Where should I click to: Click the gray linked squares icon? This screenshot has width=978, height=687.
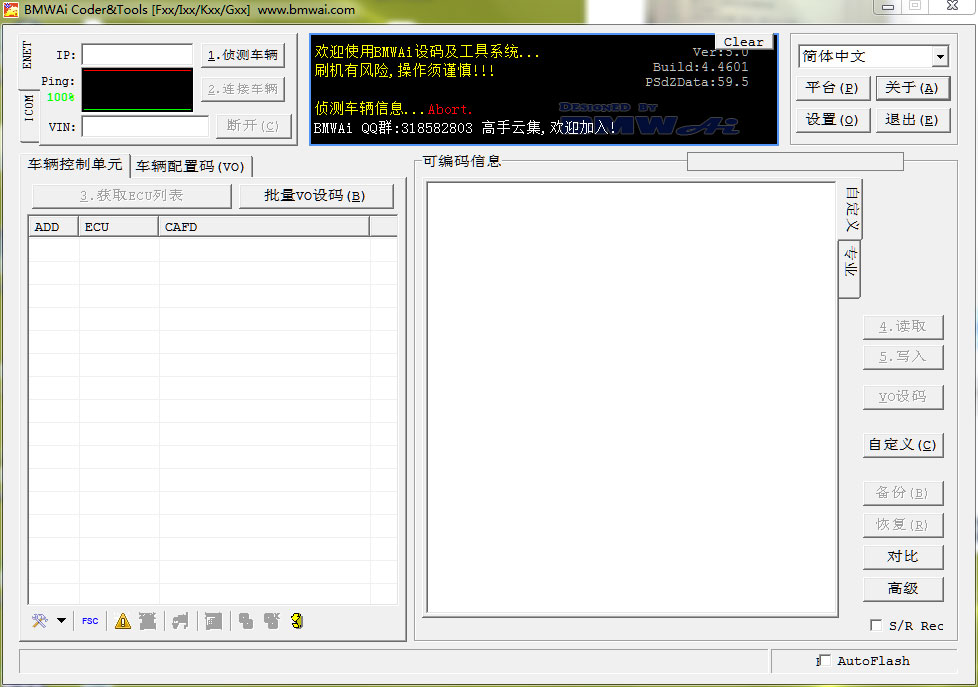pyautogui.click(x=246, y=621)
